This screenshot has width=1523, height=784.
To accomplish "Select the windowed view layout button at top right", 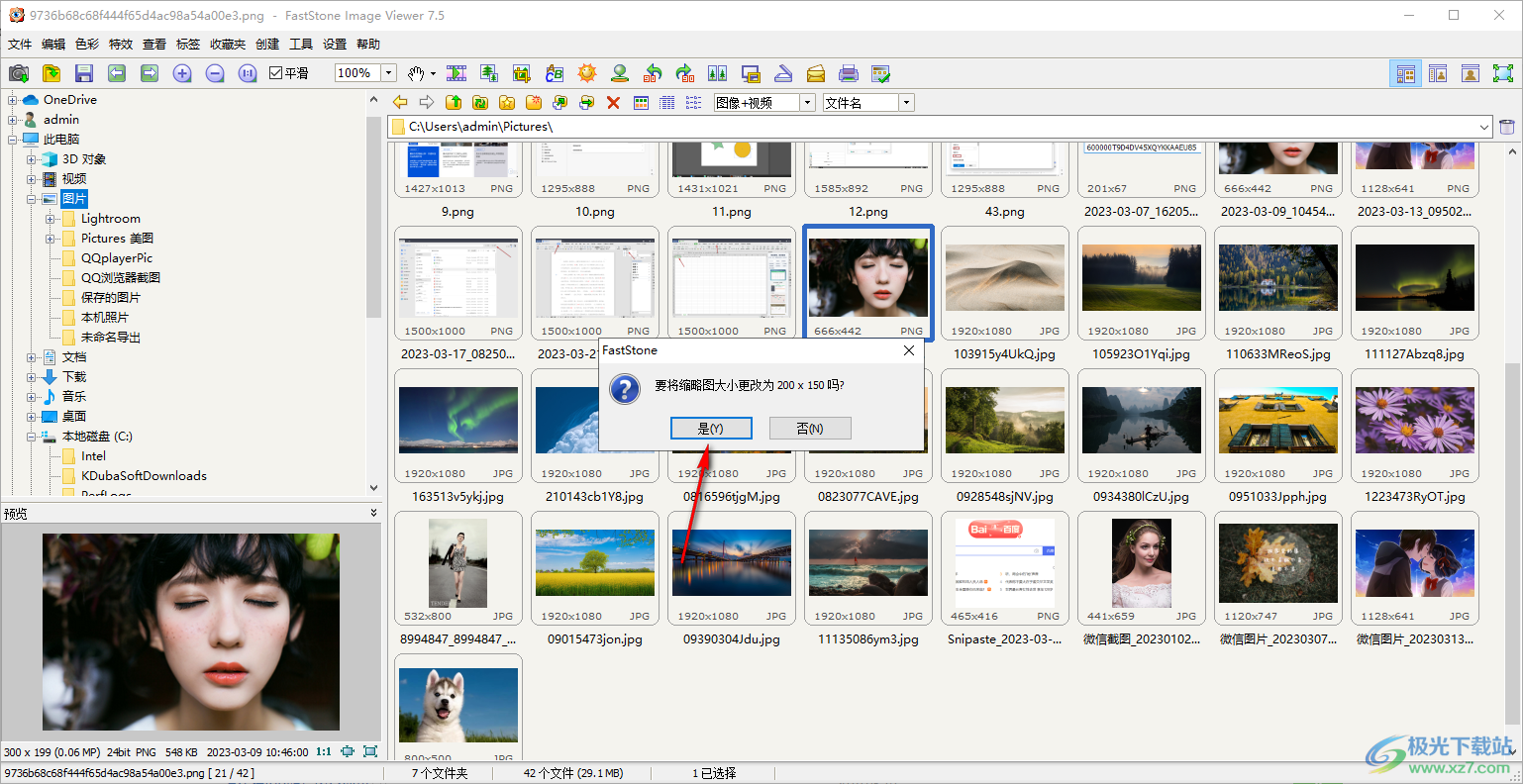I will click(x=1438, y=73).
